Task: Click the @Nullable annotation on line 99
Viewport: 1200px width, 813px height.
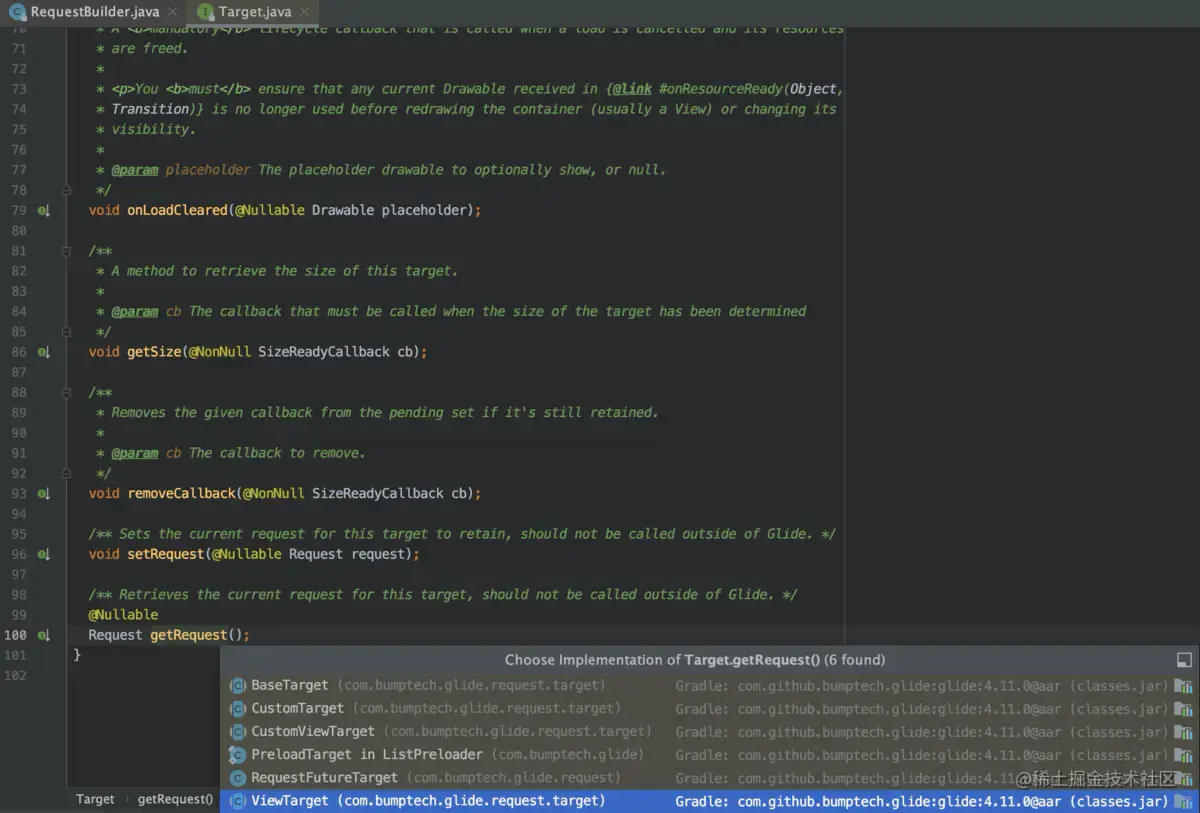Action: click(x=123, y=615)
